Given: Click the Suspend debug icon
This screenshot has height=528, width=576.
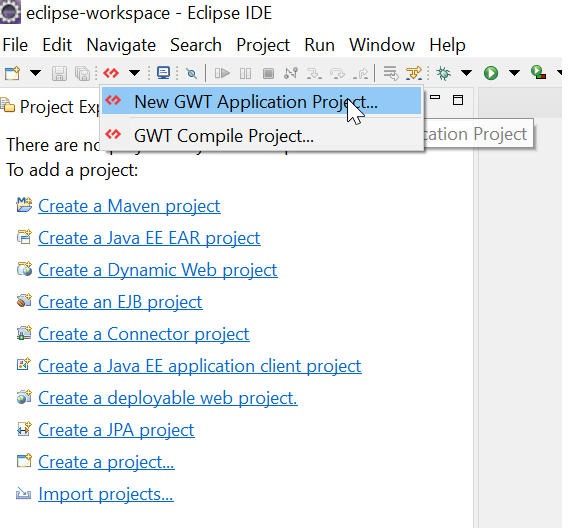Looking at the screenshot, I should [245, 73].
